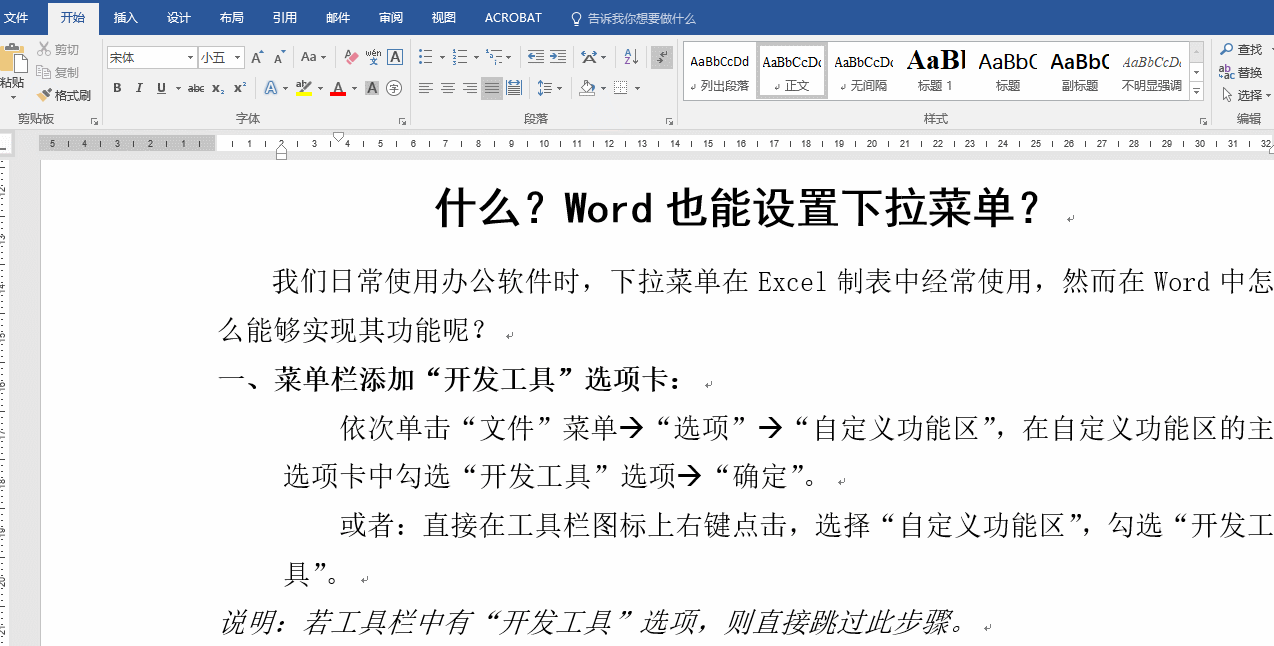
Task: Click the borders grid icon
Action: (621, 88)
